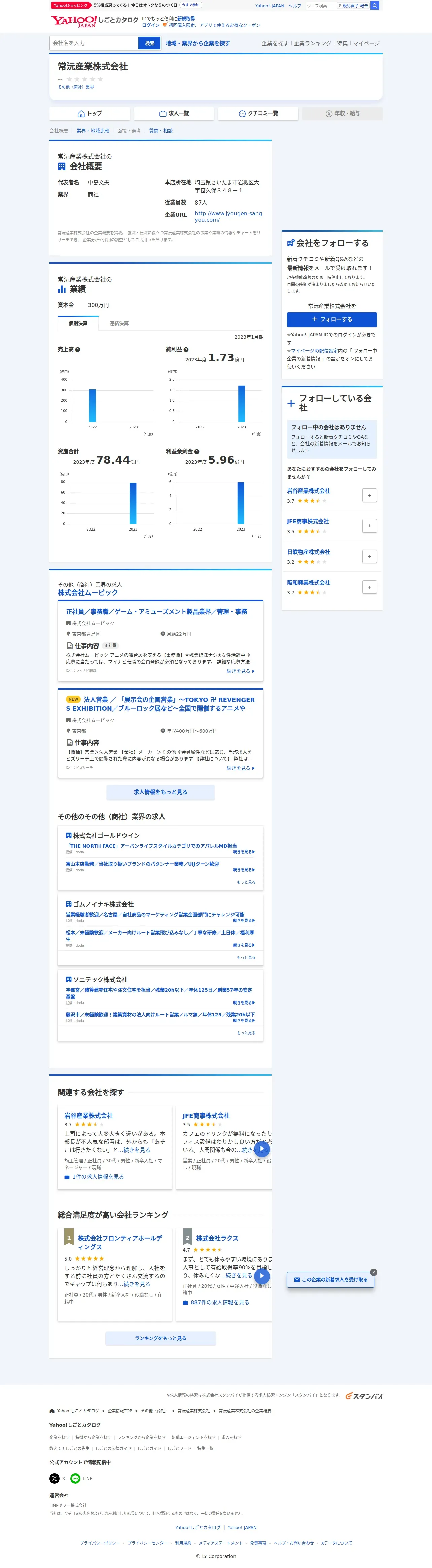The height and width of the screenshot is (1568, 432).
Task: Open the company URL jyougen-sangyou.com
Action: point(228,216)
